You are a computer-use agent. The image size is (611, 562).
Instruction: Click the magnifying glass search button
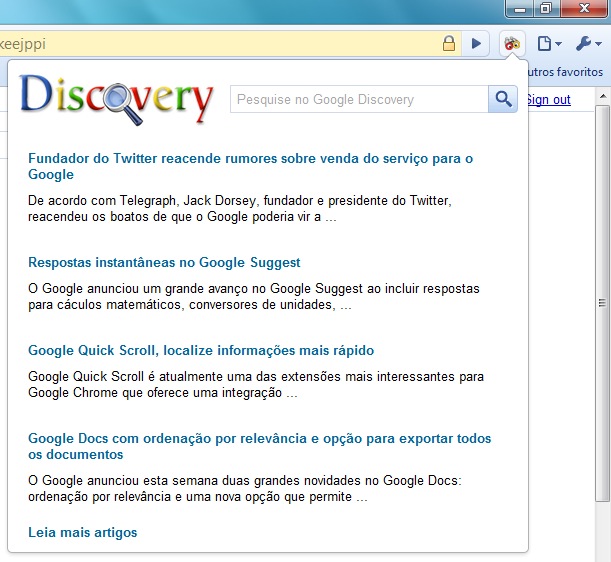point(502,99)
